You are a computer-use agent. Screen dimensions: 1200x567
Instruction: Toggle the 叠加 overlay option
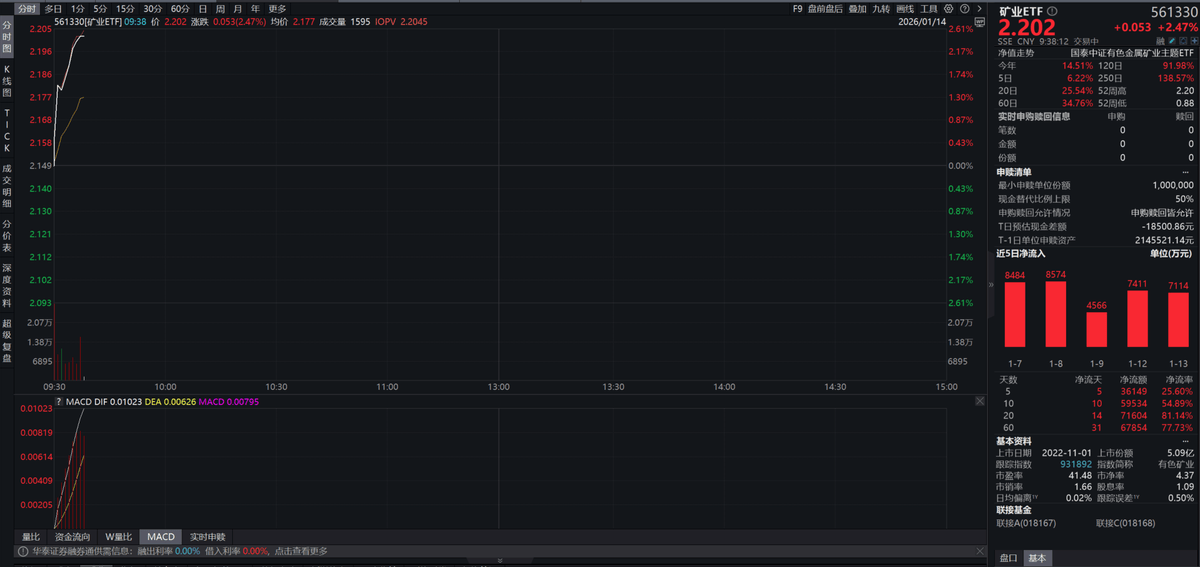[857, 8]
